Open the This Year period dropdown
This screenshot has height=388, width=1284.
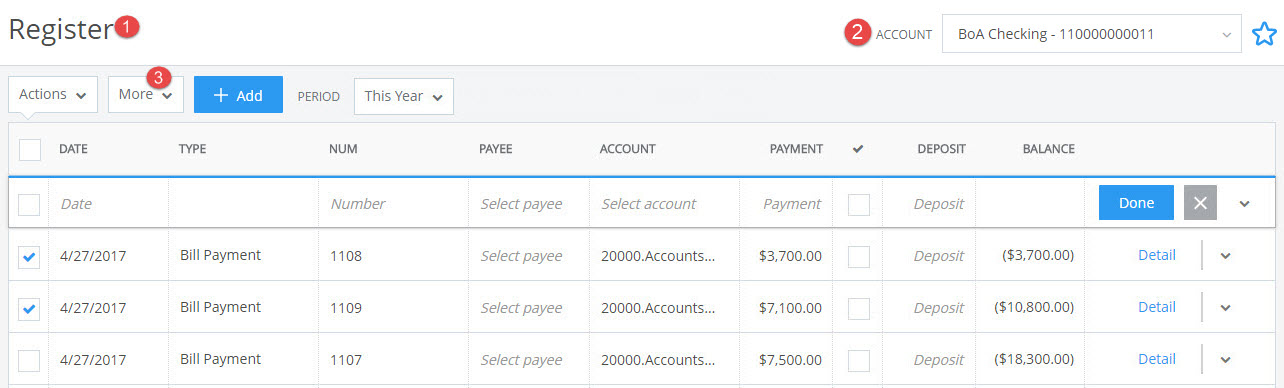point(404,96)
